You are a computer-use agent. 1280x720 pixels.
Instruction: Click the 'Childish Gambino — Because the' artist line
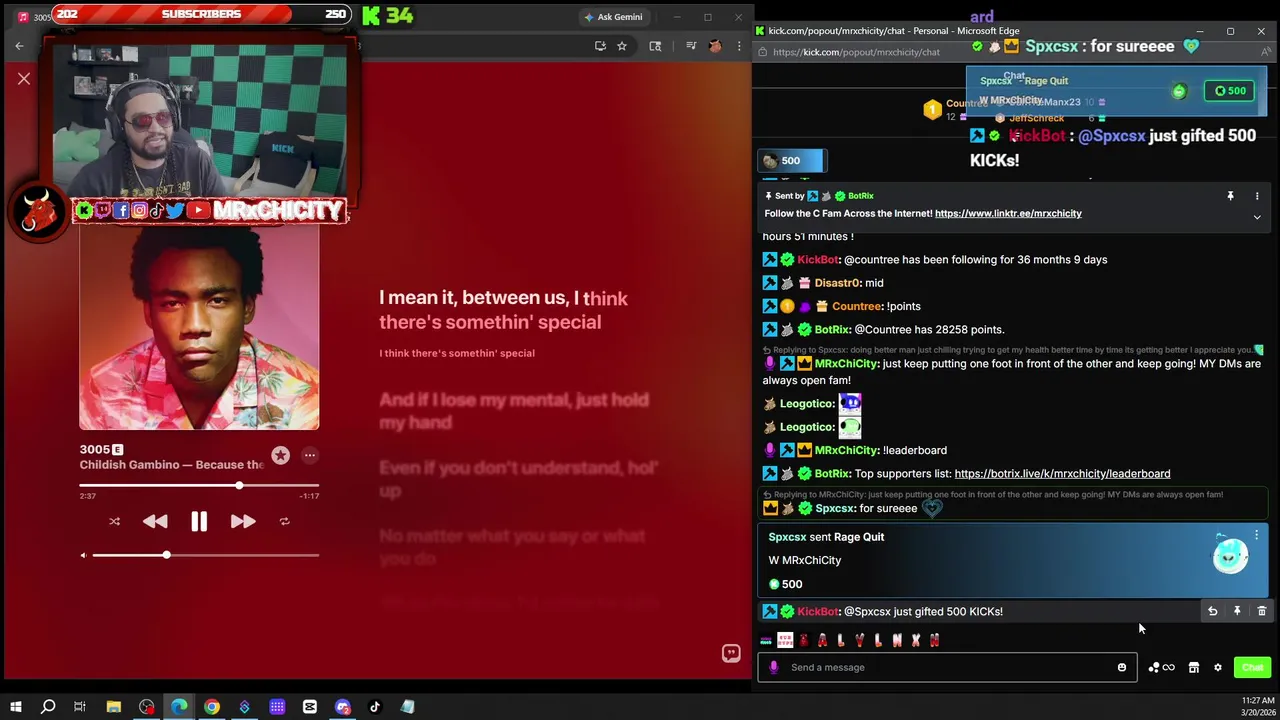click(172, 465)
